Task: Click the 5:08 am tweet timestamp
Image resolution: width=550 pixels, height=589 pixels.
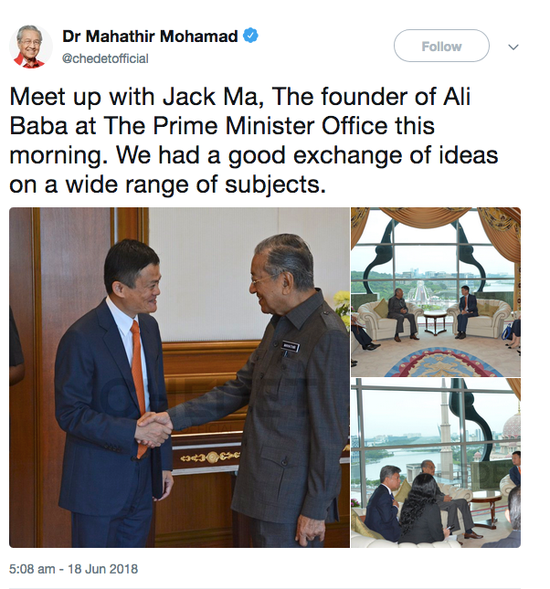Action: [x=32, y=569]
